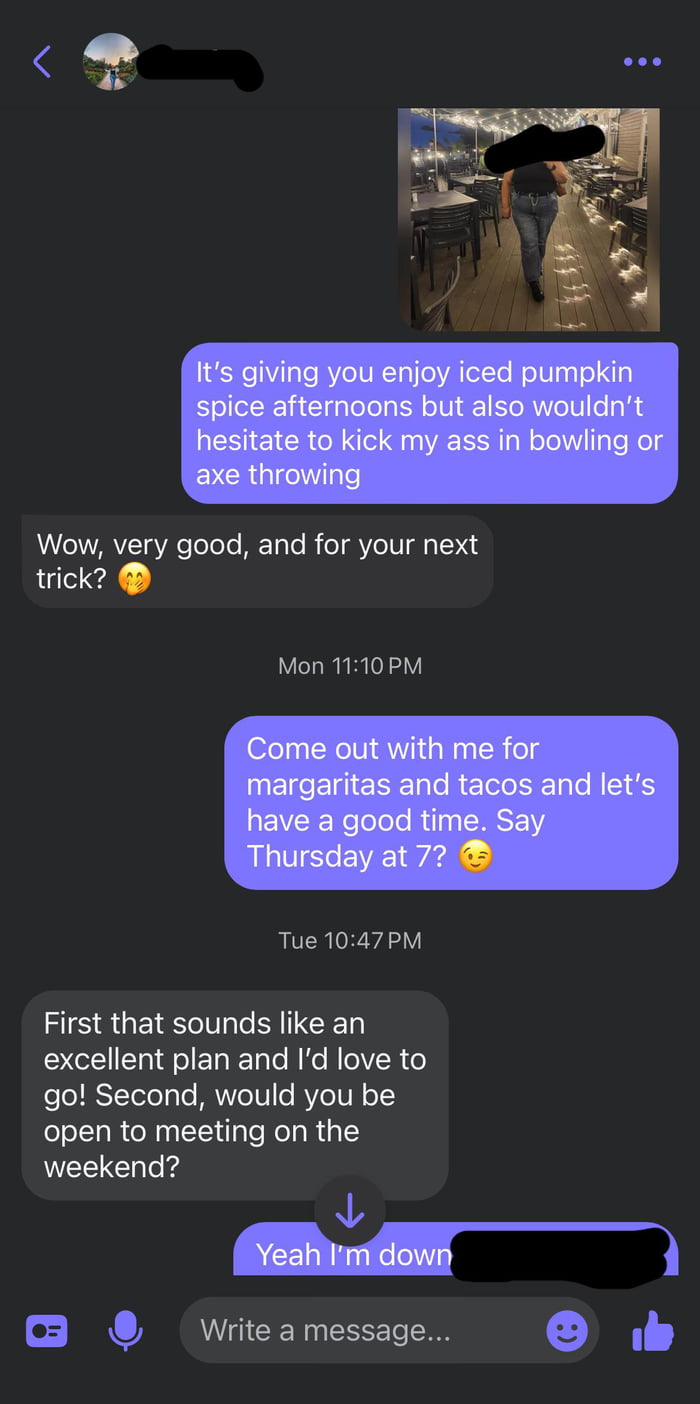Send a thumbs-up like
The height and width of the screenshot is (1404, 700).
coord(652,1331)
